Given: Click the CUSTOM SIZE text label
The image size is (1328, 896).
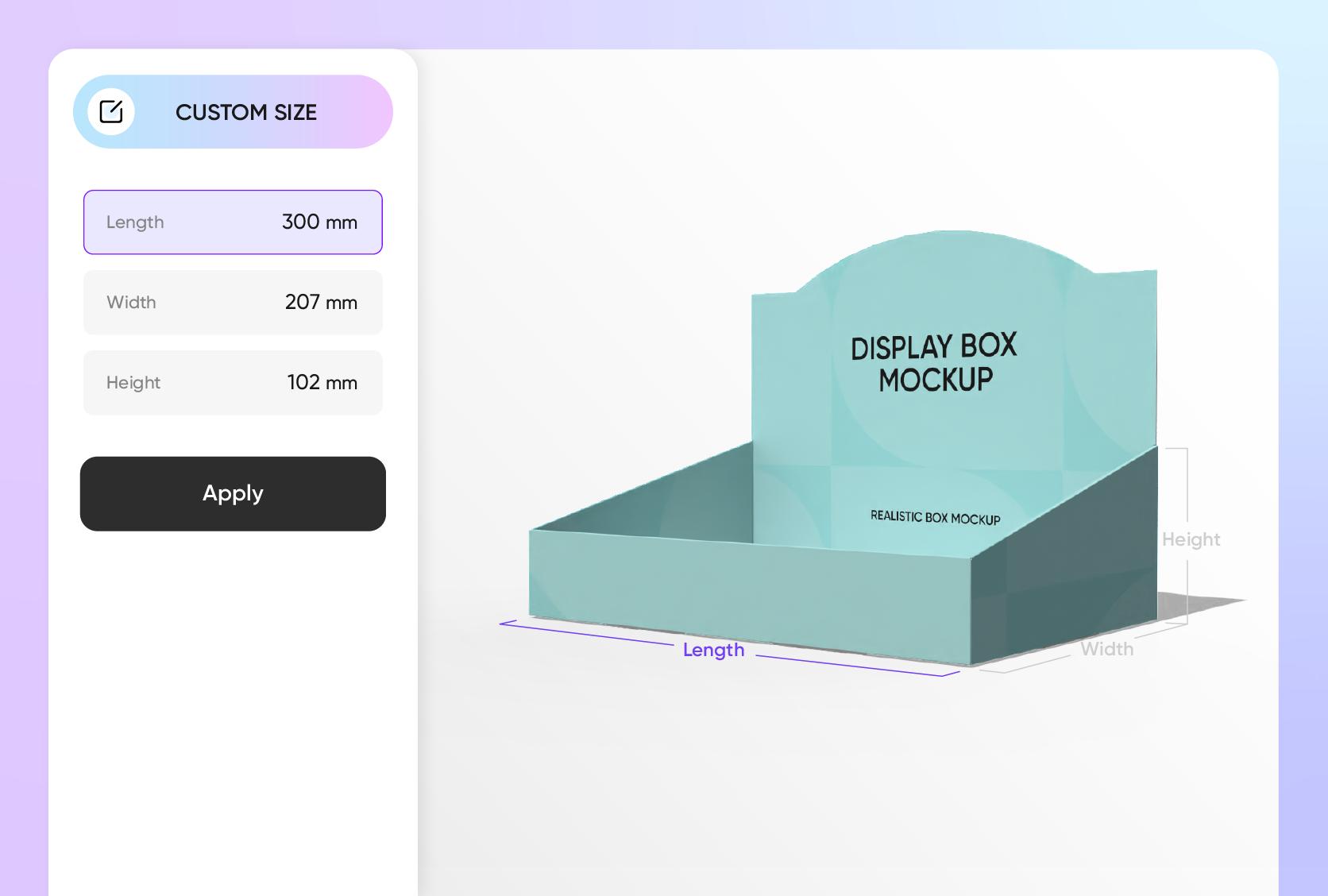Looking at the screenshot, I should pyautogui.click(x=247, y=111).
